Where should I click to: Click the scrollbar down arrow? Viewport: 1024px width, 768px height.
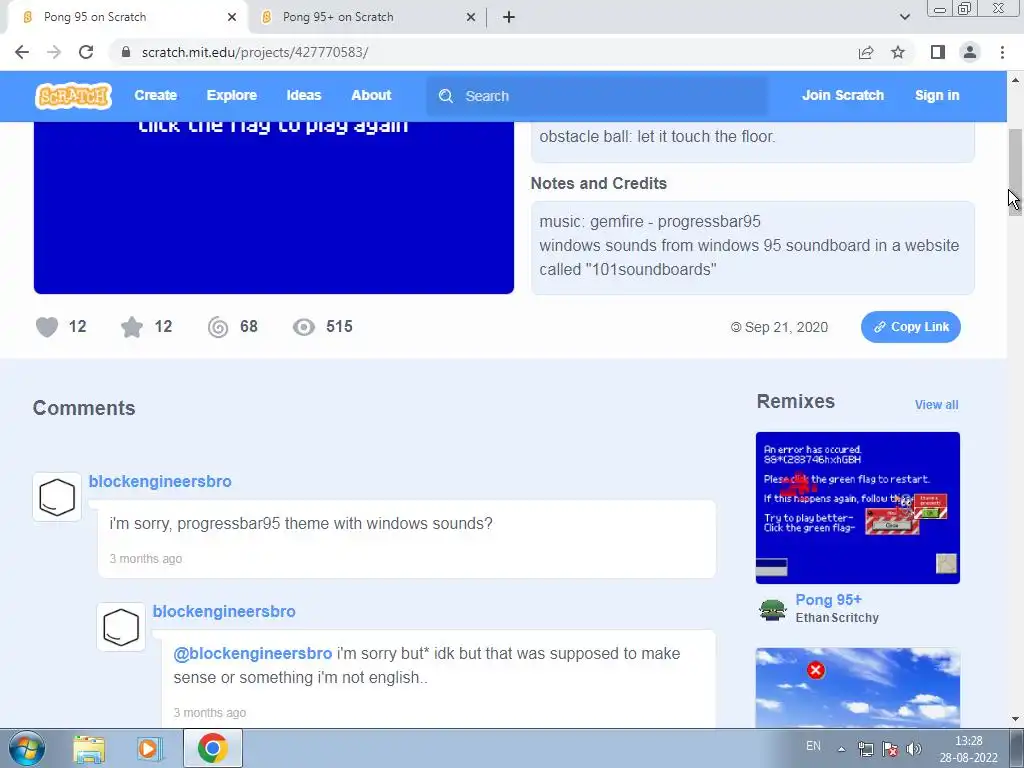[1016, 719]
